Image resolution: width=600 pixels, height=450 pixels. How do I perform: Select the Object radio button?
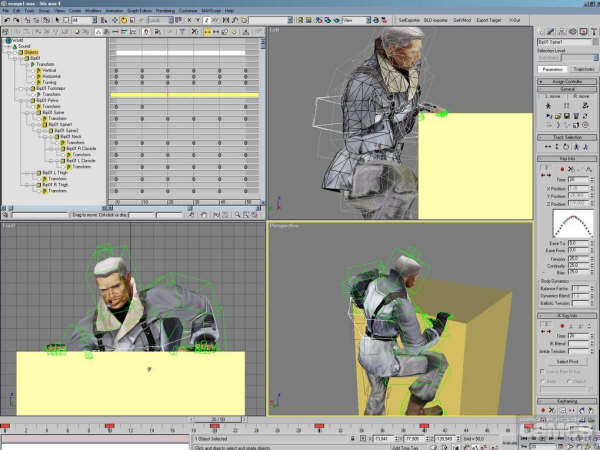(569, 382)
